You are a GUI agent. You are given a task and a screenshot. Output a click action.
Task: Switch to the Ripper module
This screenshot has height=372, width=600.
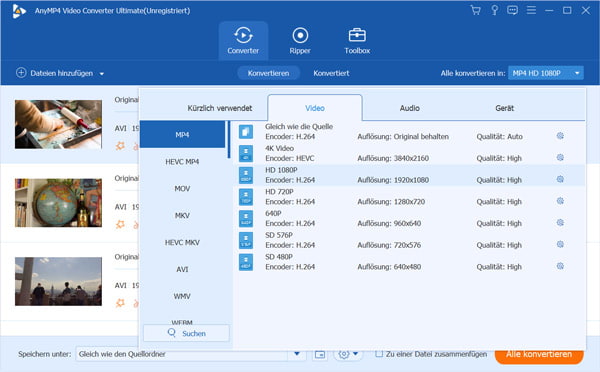click(x=300, y=41)
